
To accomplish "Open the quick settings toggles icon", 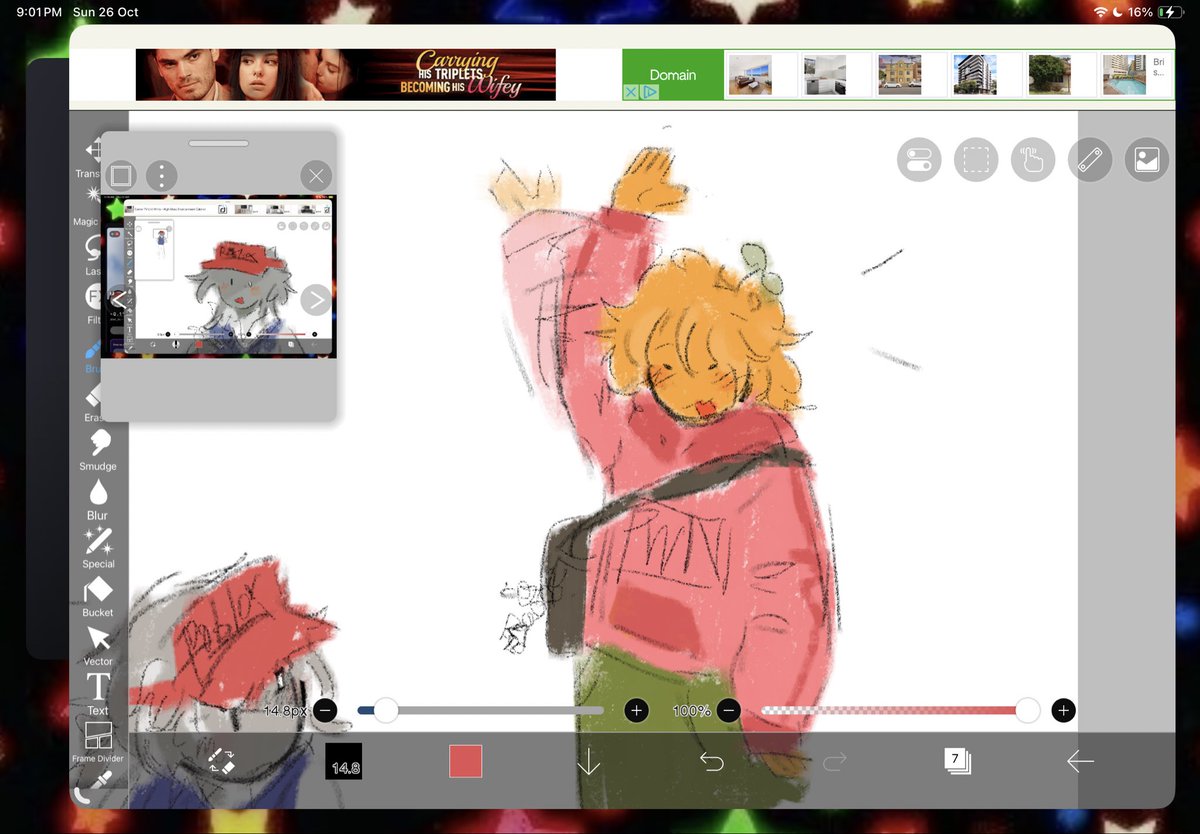I will [x=919, y=160].
